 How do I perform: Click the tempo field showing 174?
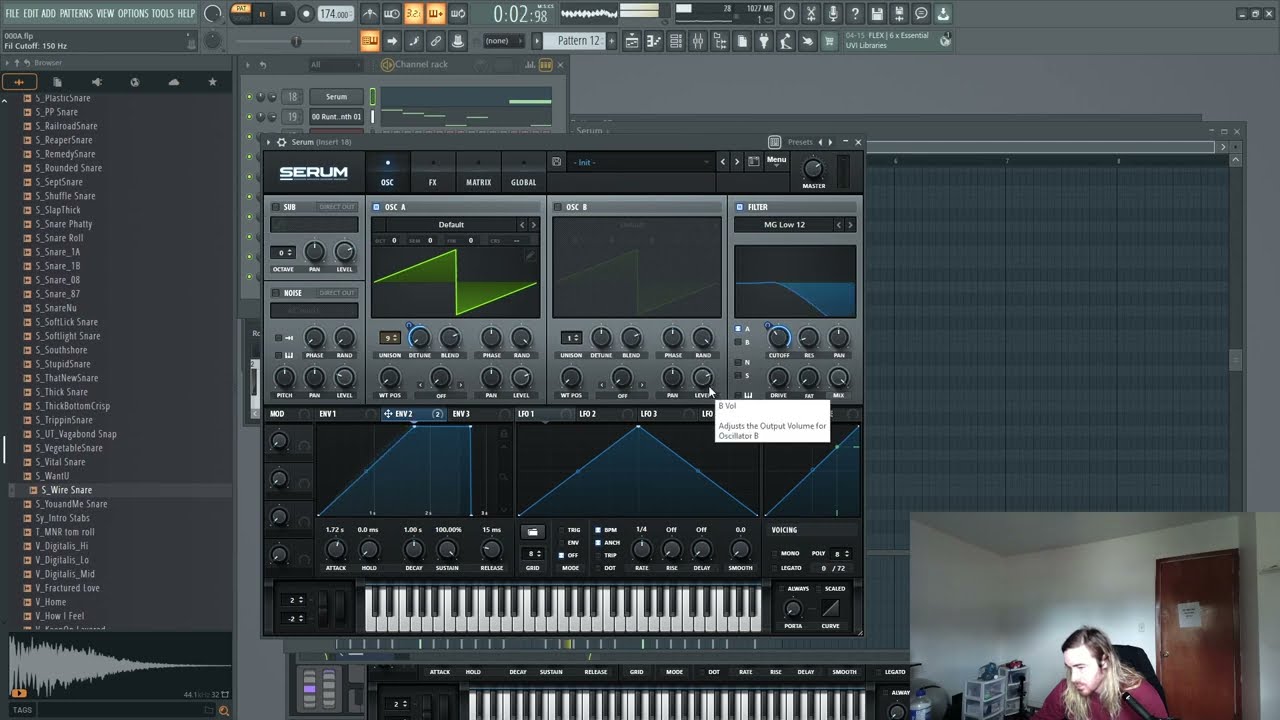335,14
